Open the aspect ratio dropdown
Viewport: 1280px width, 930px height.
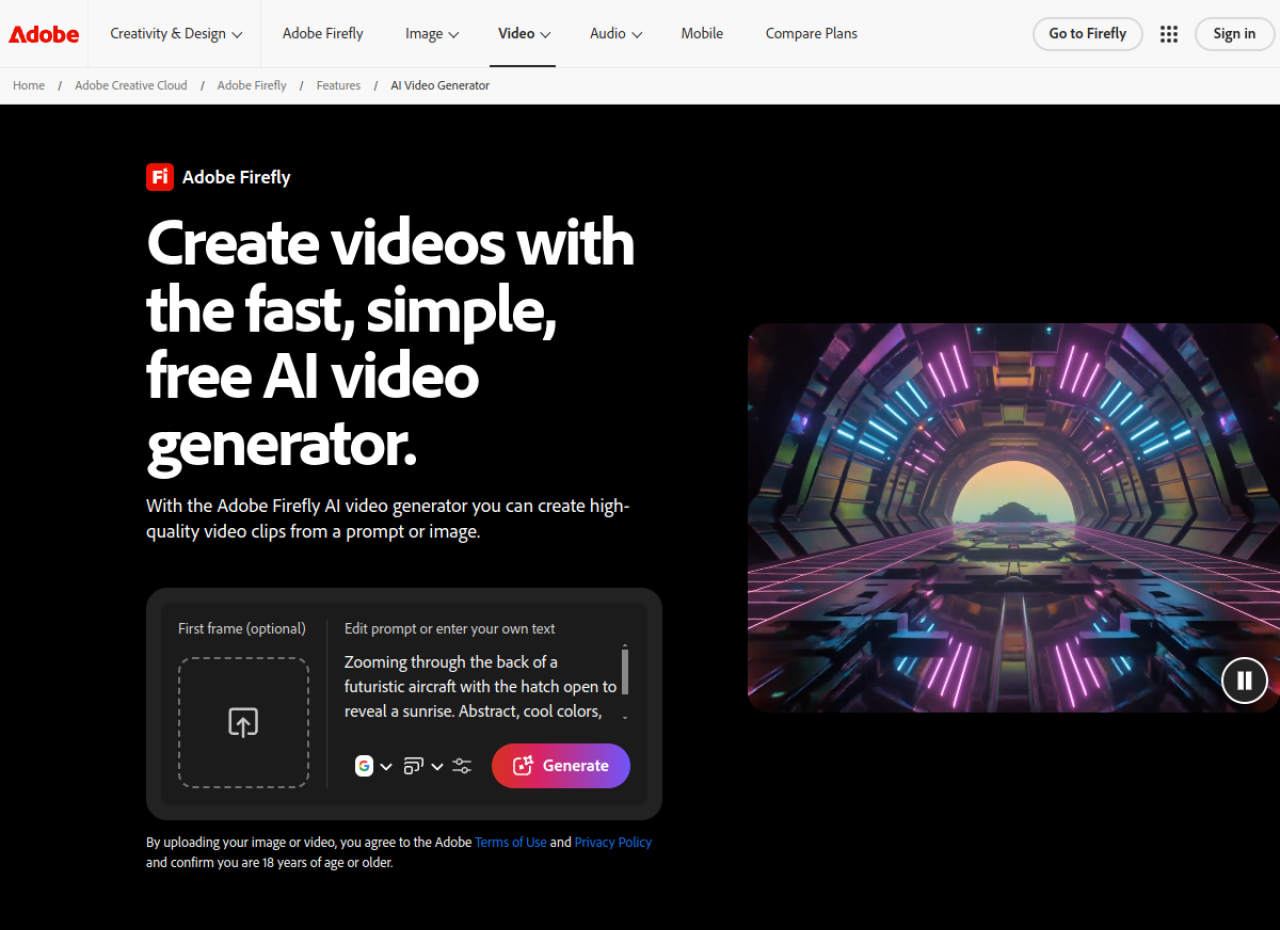point(423,766)
